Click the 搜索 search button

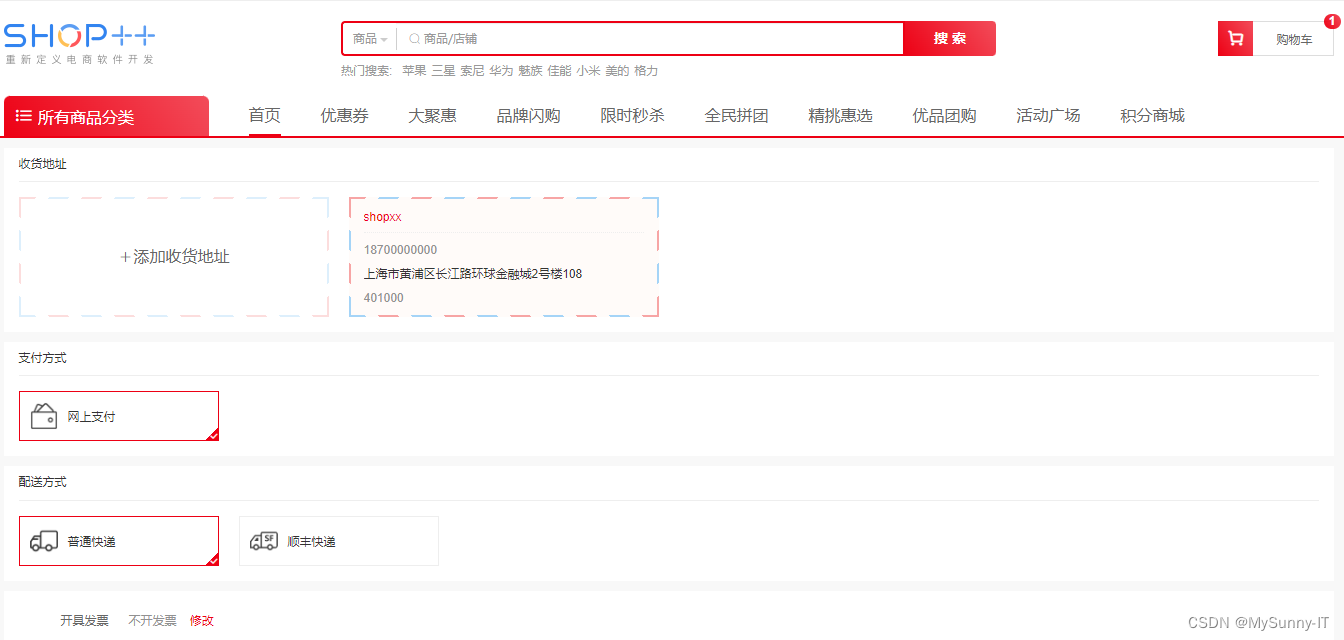[950, 39]
